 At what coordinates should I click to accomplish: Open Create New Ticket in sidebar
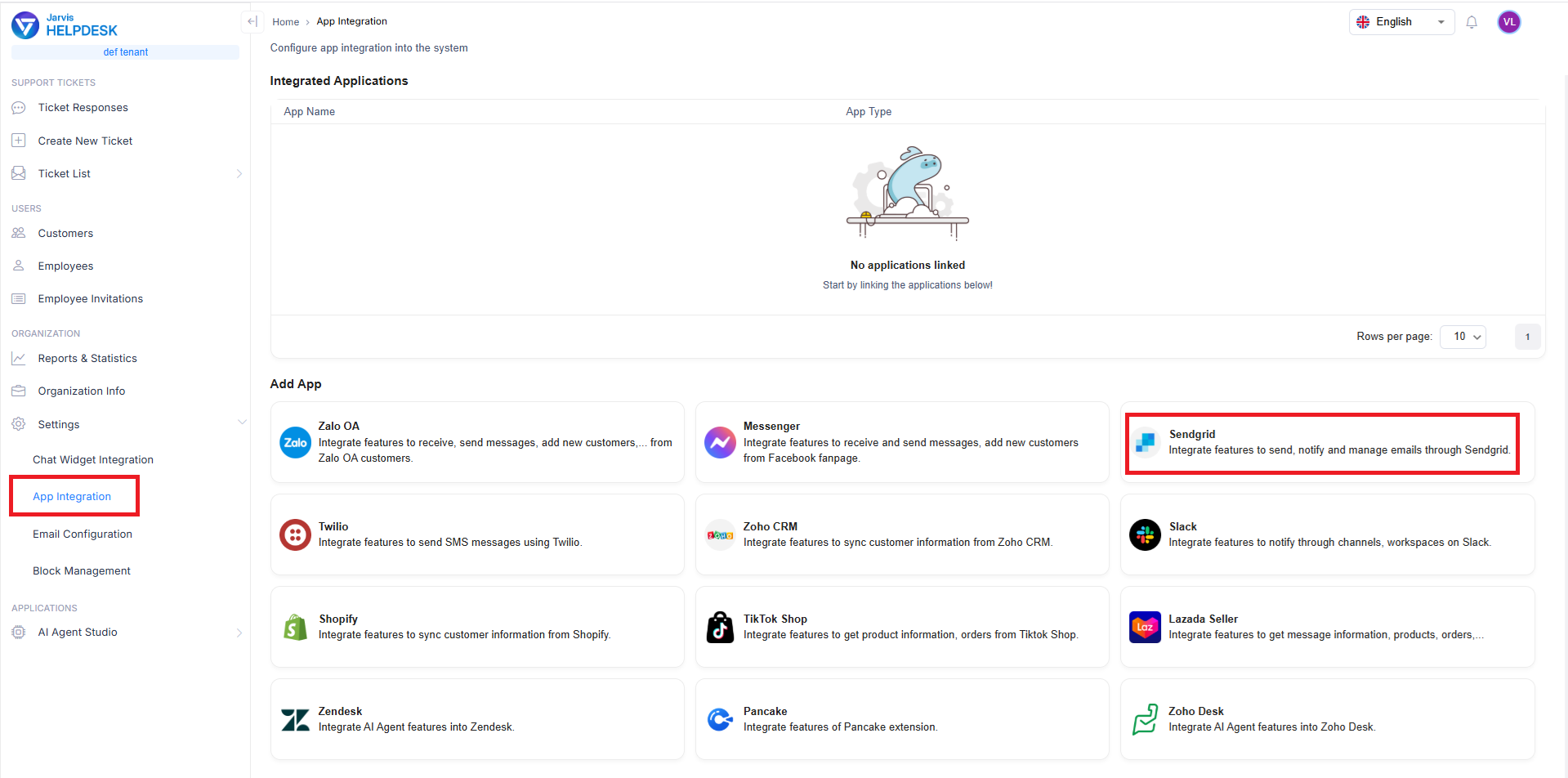tap(85, 141)
